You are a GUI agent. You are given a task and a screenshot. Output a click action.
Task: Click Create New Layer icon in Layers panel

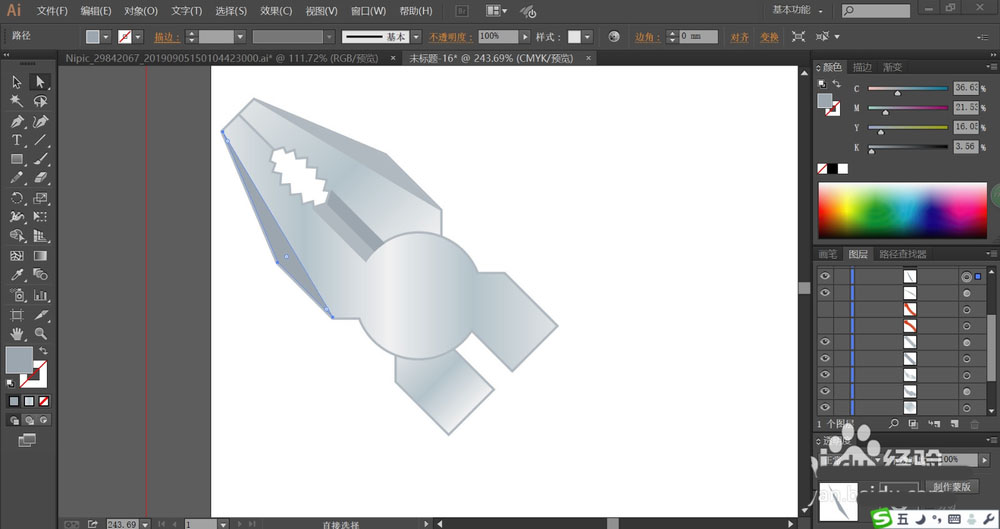pyautogui.click(x=954, y=424)
